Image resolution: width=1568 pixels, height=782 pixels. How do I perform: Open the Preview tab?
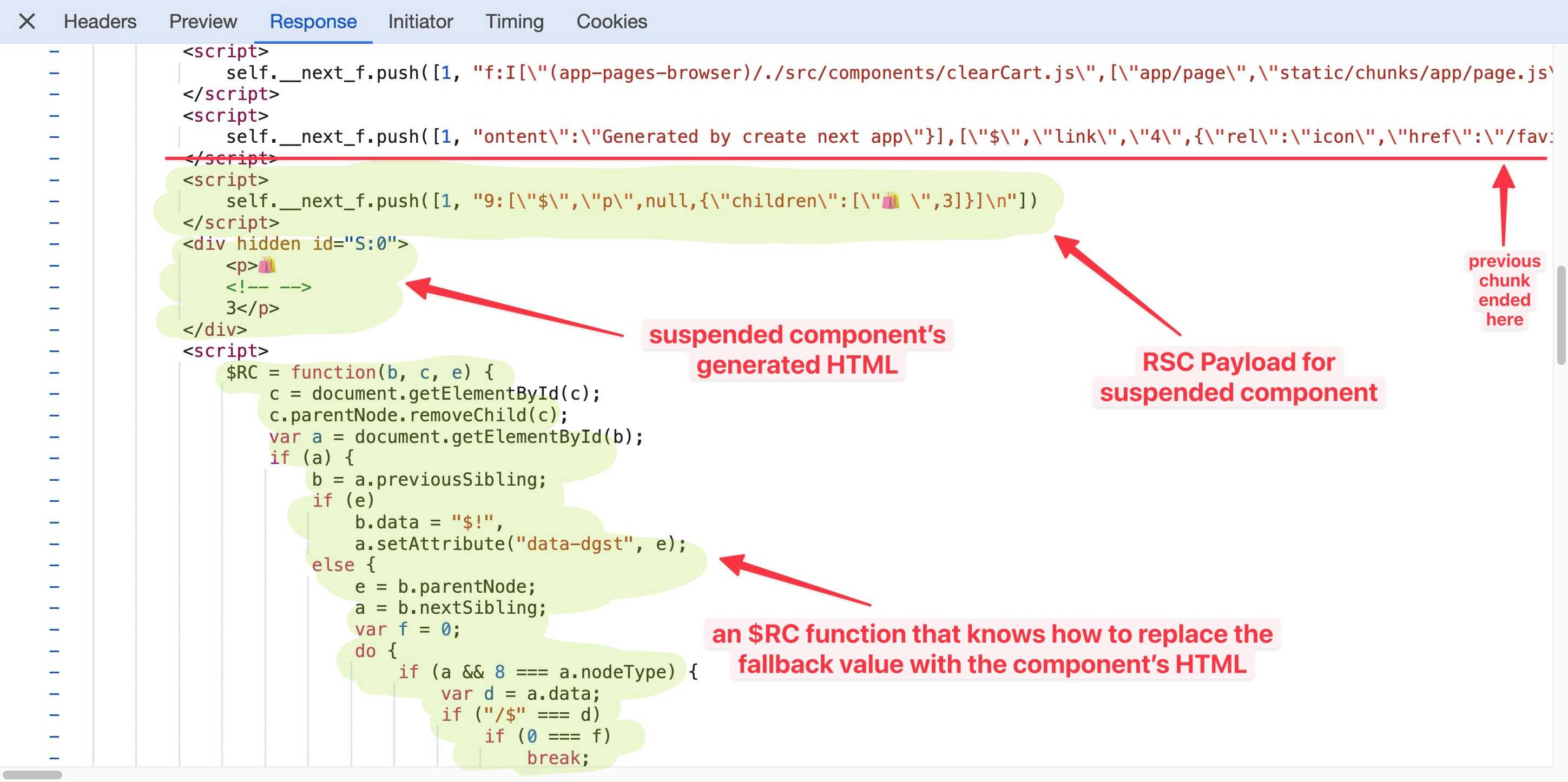(x=203, y=22)
